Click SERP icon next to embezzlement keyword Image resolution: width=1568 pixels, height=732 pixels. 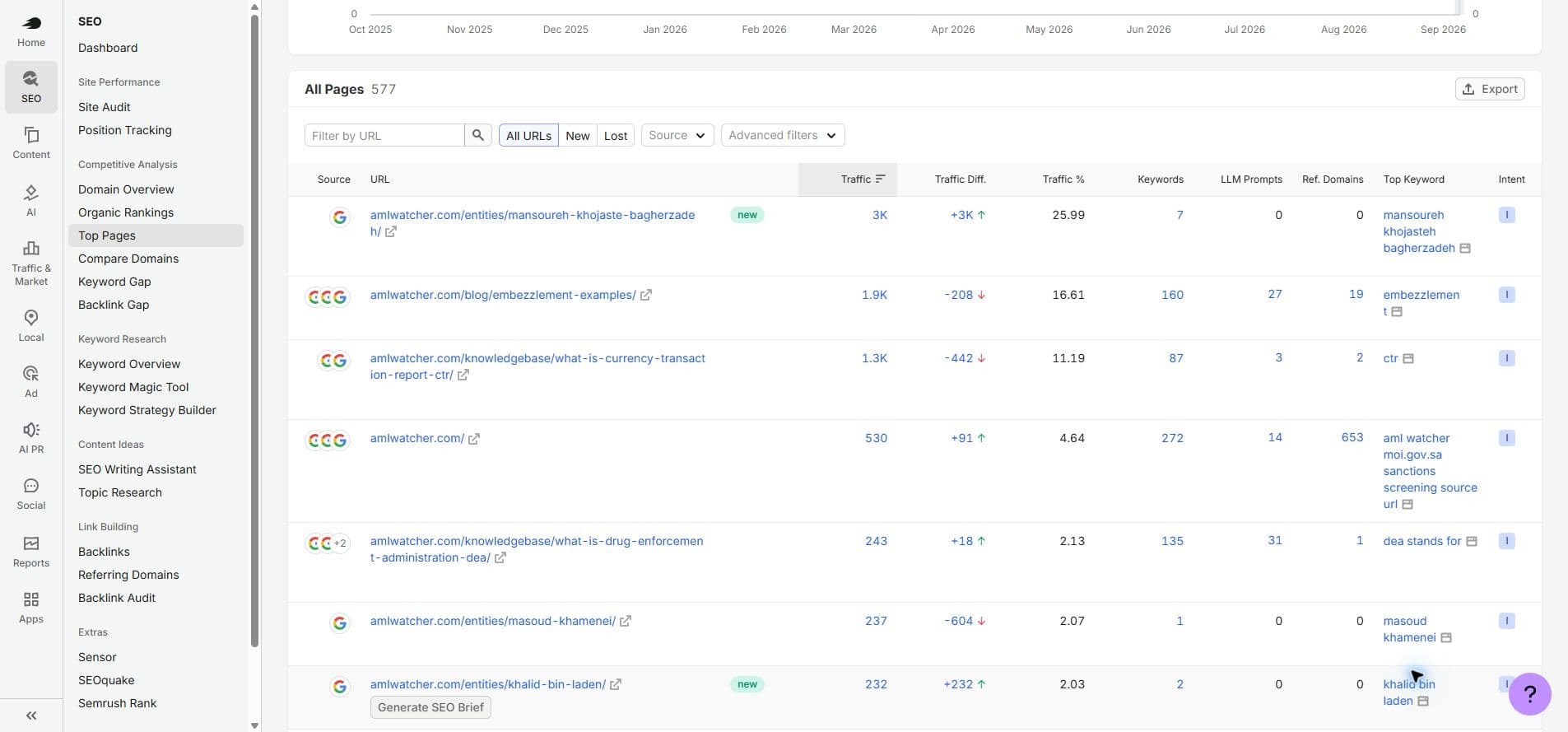point(1397,311)
